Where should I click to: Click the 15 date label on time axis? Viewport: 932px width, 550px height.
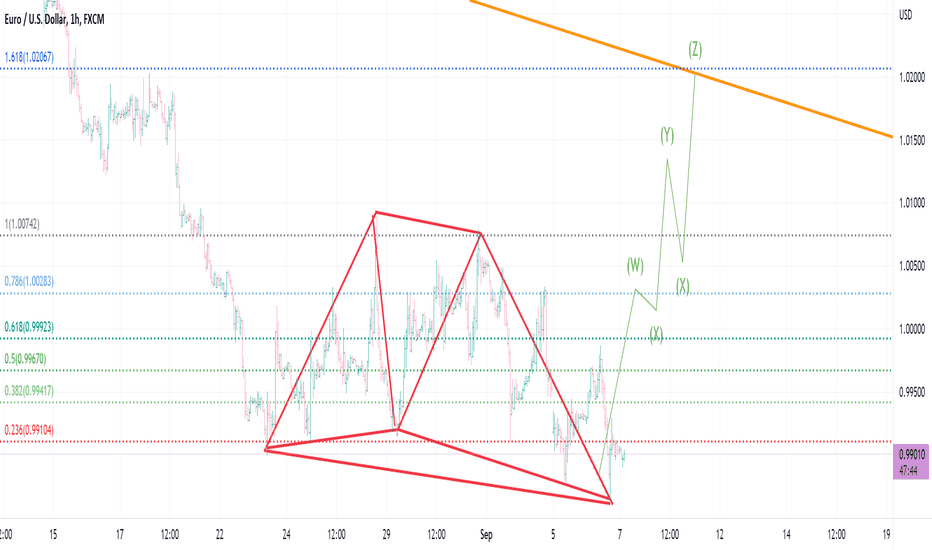(x=53, y=535)
